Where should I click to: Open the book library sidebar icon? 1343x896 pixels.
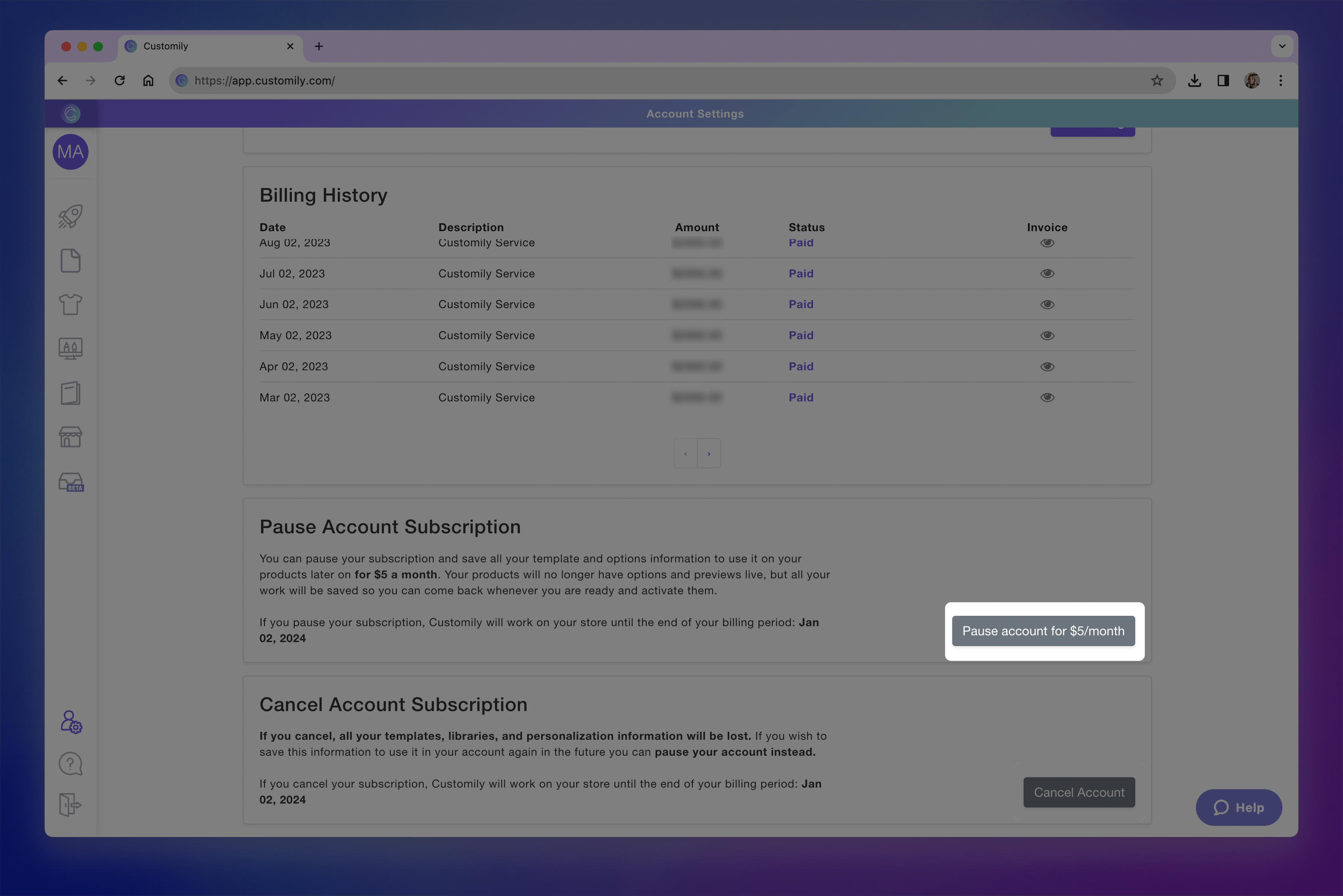(70, 393)
